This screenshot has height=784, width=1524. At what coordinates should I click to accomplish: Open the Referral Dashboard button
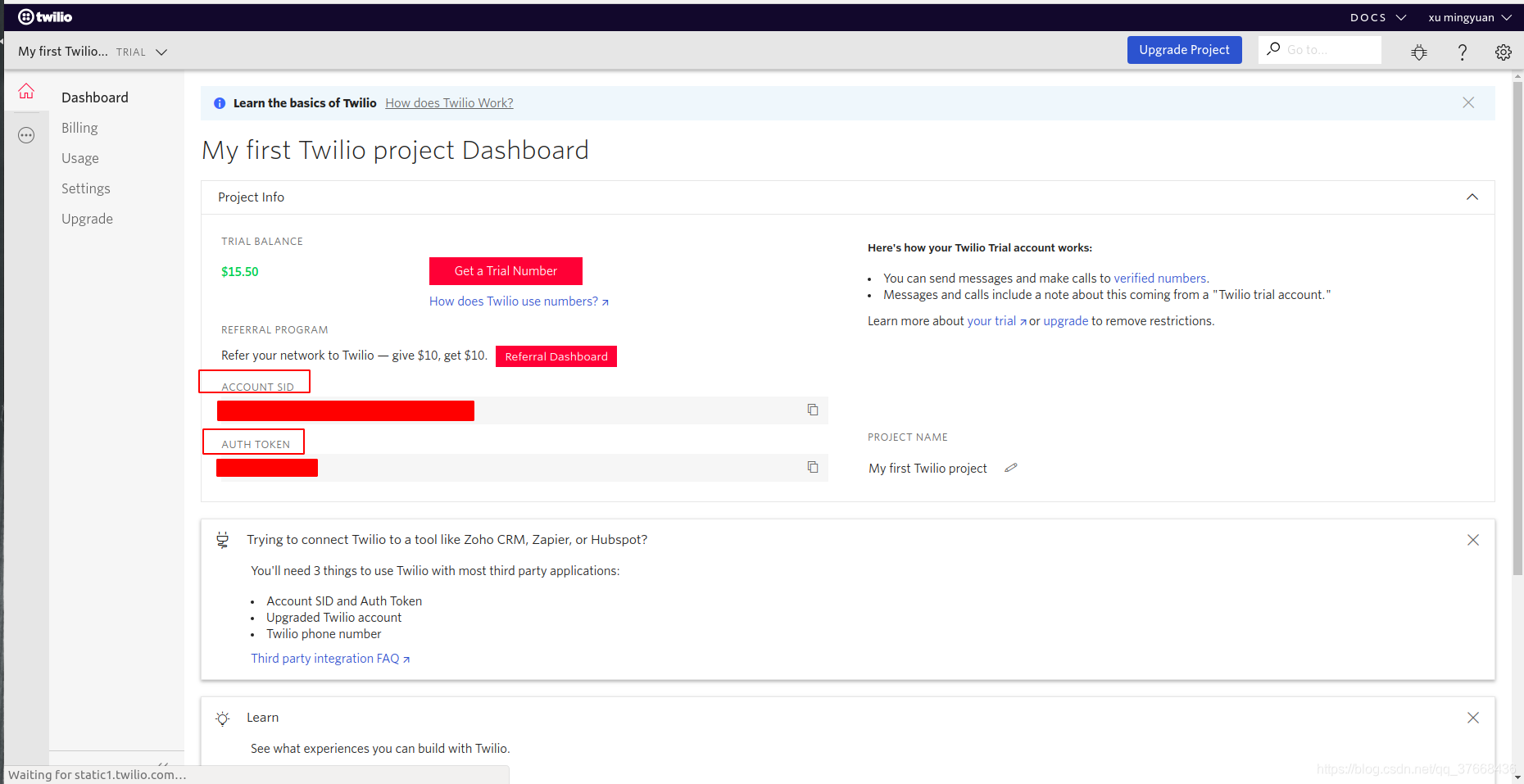pos(556,356)
